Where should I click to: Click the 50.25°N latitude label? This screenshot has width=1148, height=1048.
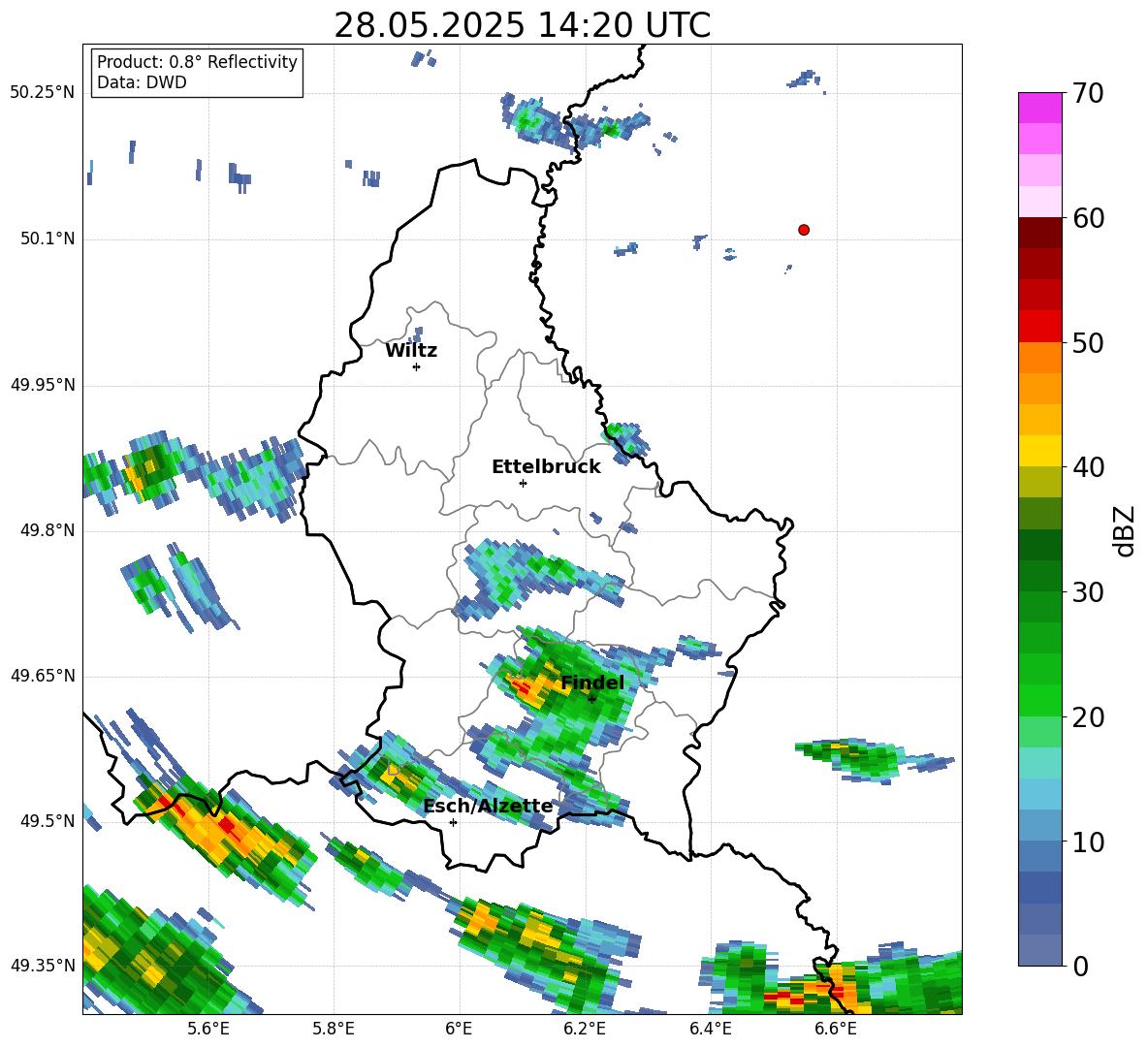click(43, 93)
